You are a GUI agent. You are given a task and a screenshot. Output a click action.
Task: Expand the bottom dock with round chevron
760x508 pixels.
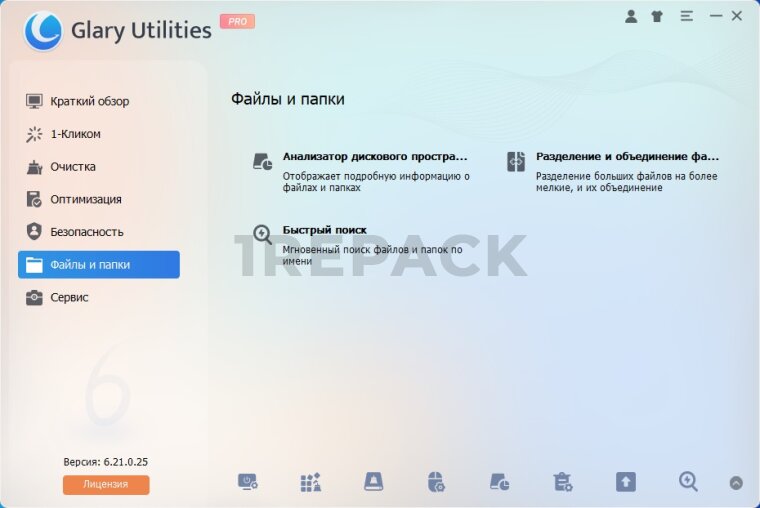(736, 483)
